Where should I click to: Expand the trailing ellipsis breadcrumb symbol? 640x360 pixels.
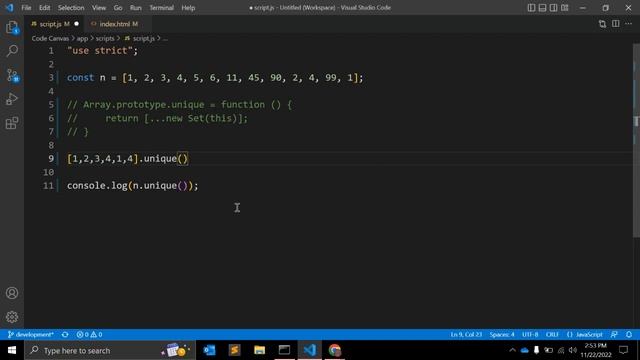165,38
